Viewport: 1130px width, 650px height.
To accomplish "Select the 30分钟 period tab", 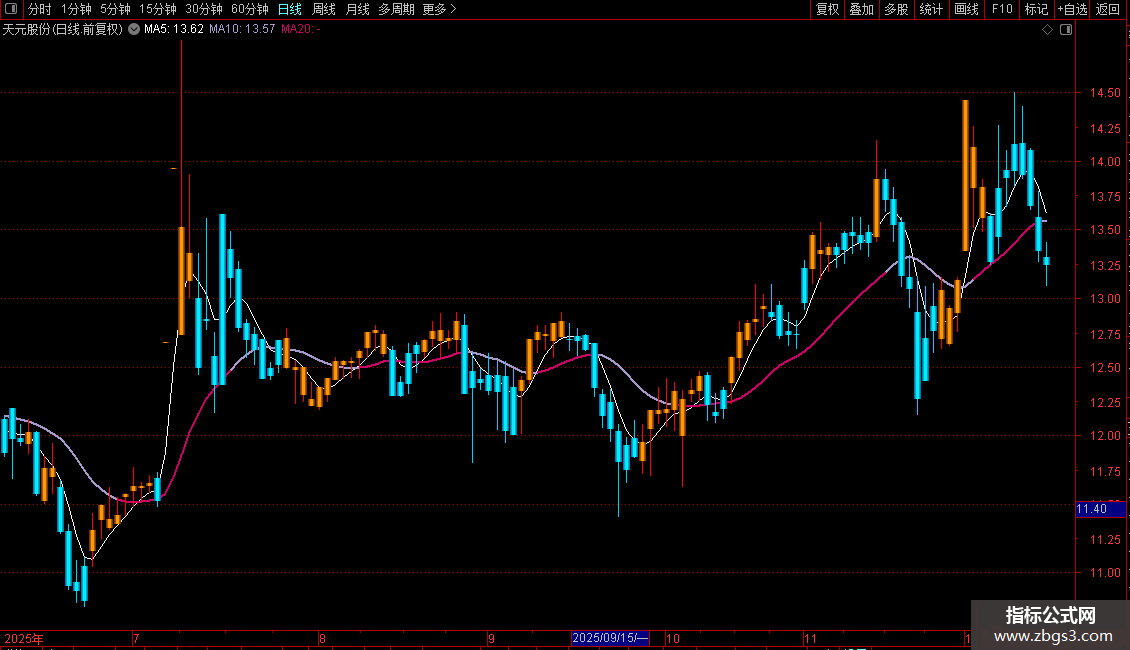I will coord(204,9).
